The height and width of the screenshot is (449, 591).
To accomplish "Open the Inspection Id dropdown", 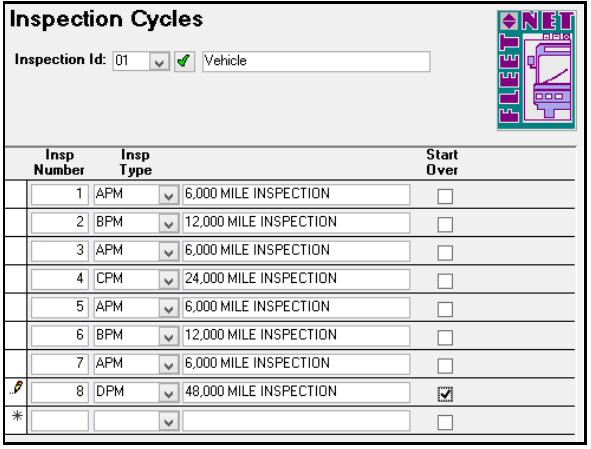I will coord(159,61).
